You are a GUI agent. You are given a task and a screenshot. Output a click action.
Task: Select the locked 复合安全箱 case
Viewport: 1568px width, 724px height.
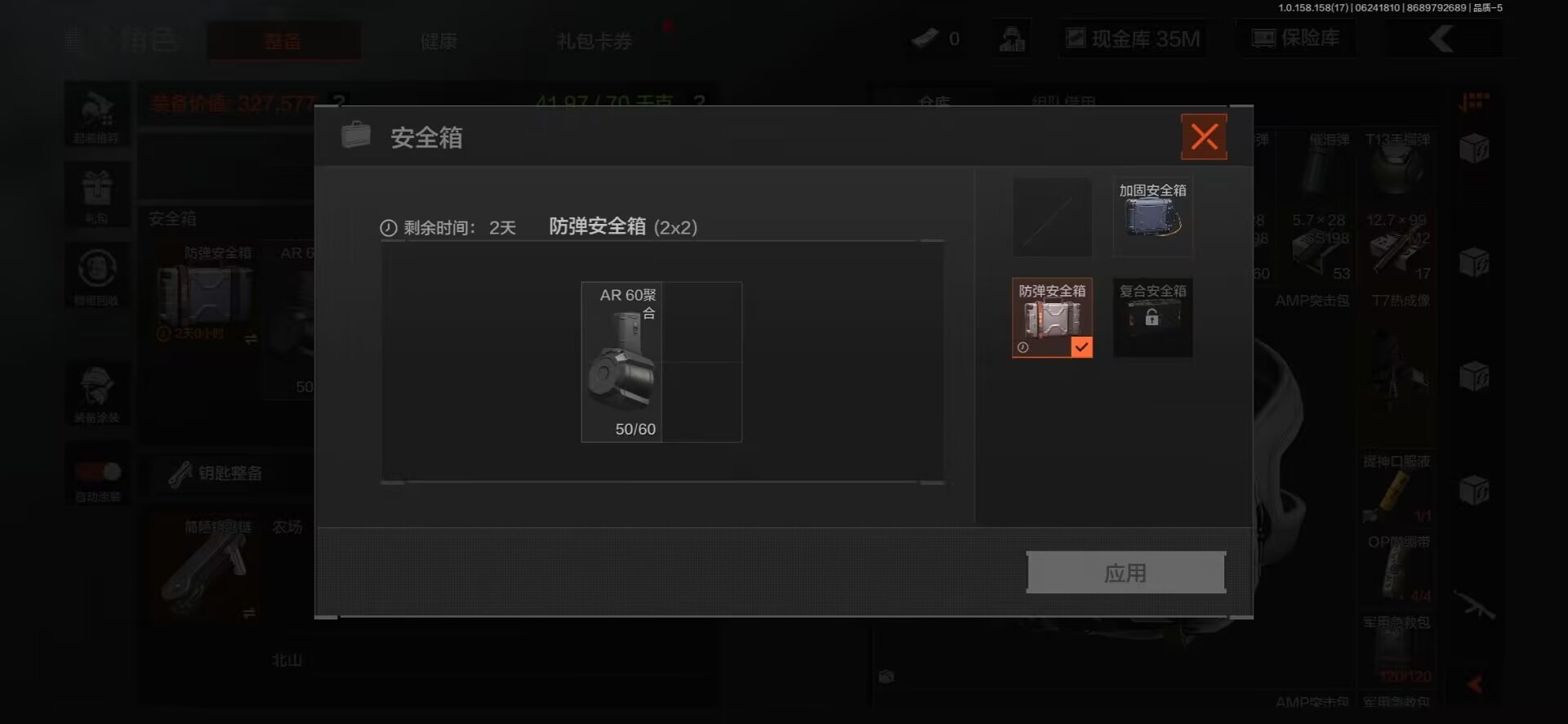[x=1152, y=317]
